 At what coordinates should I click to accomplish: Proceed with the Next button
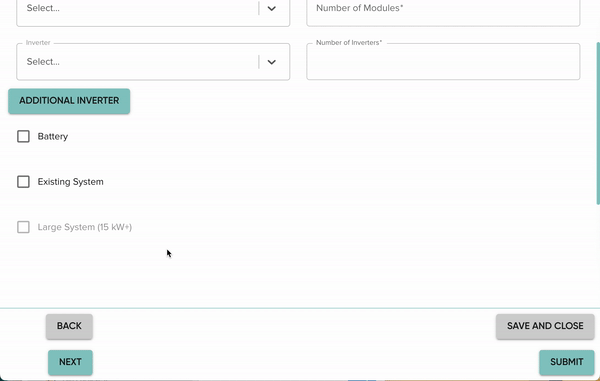[70, 362]
